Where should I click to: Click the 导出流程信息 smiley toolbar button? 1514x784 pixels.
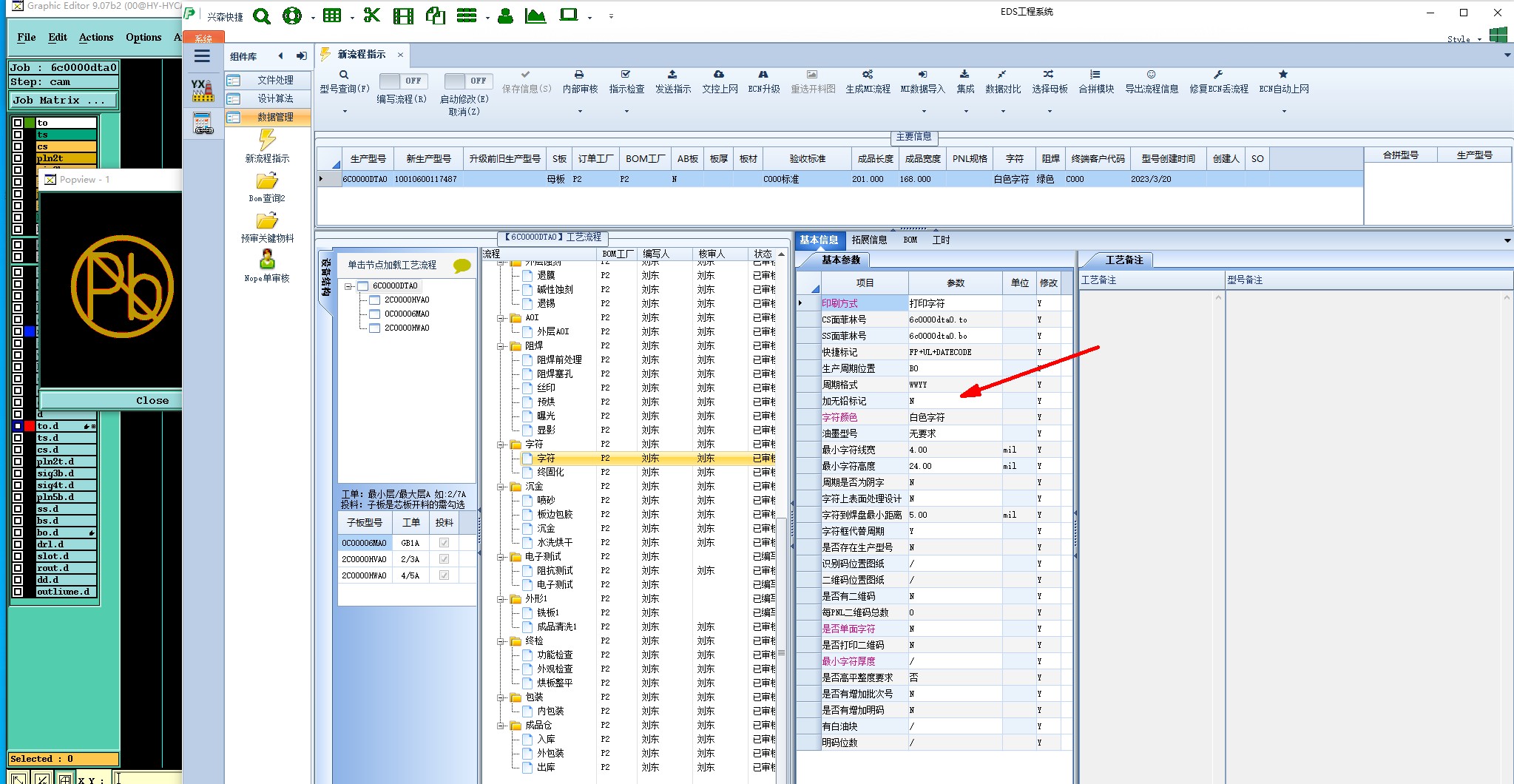[x=1152, y=81]
